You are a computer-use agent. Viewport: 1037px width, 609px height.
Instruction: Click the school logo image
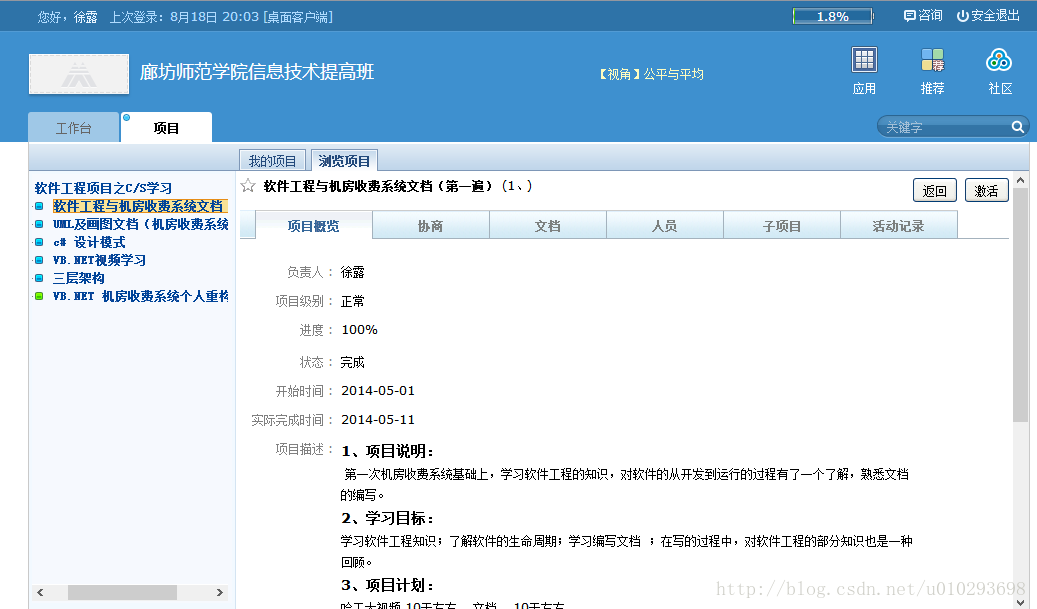[x=79, y=74]
